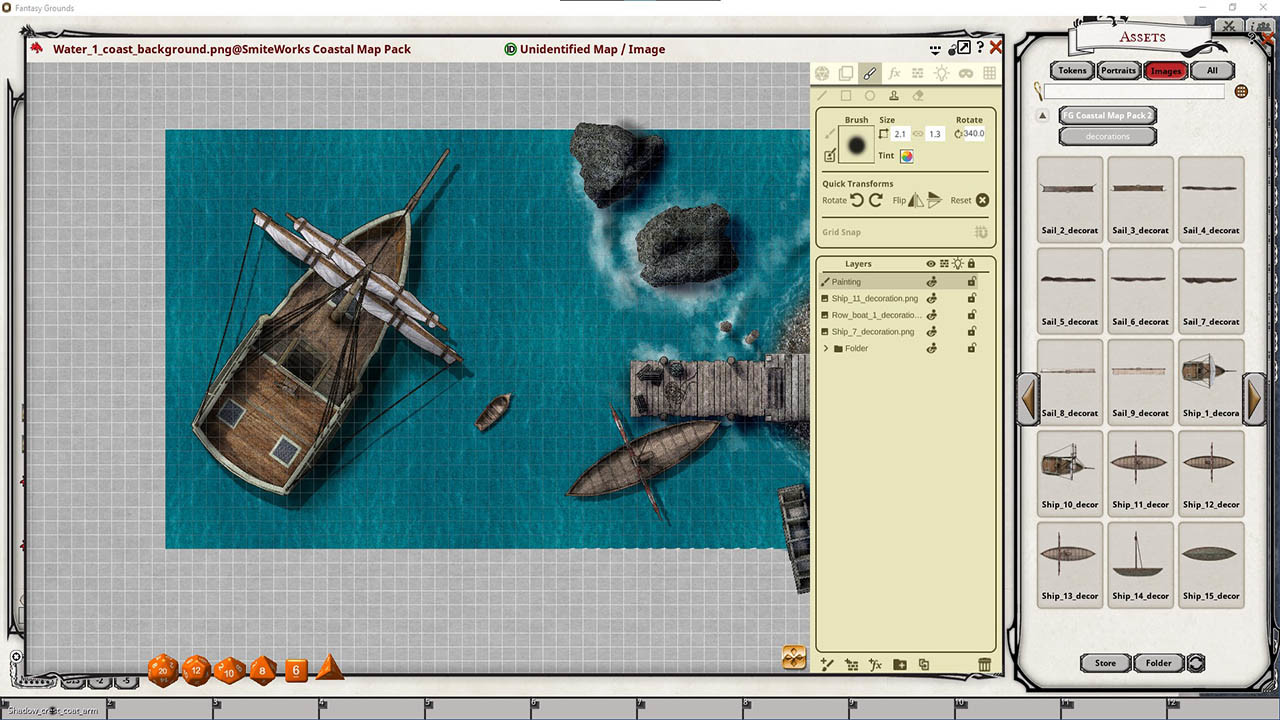Open the Layers panel icon
Image resolution: width=1280 pixels, height=720 pixels.
[x=846, y=72]
